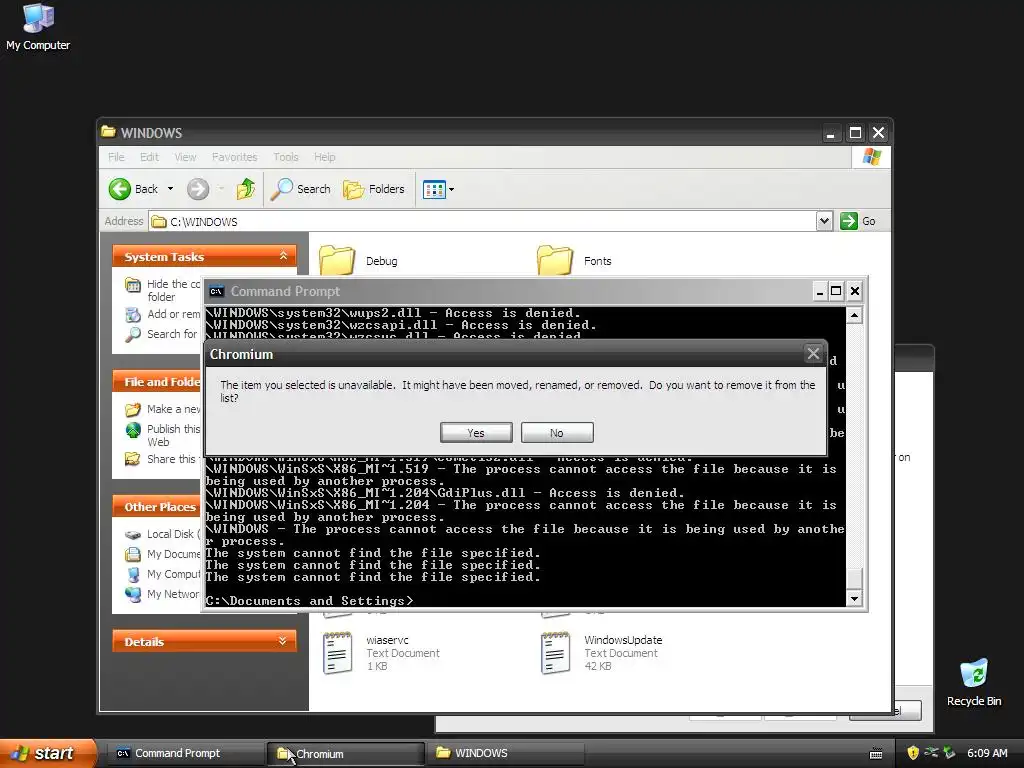Open My Network Places link

click(x=162, y=594)
